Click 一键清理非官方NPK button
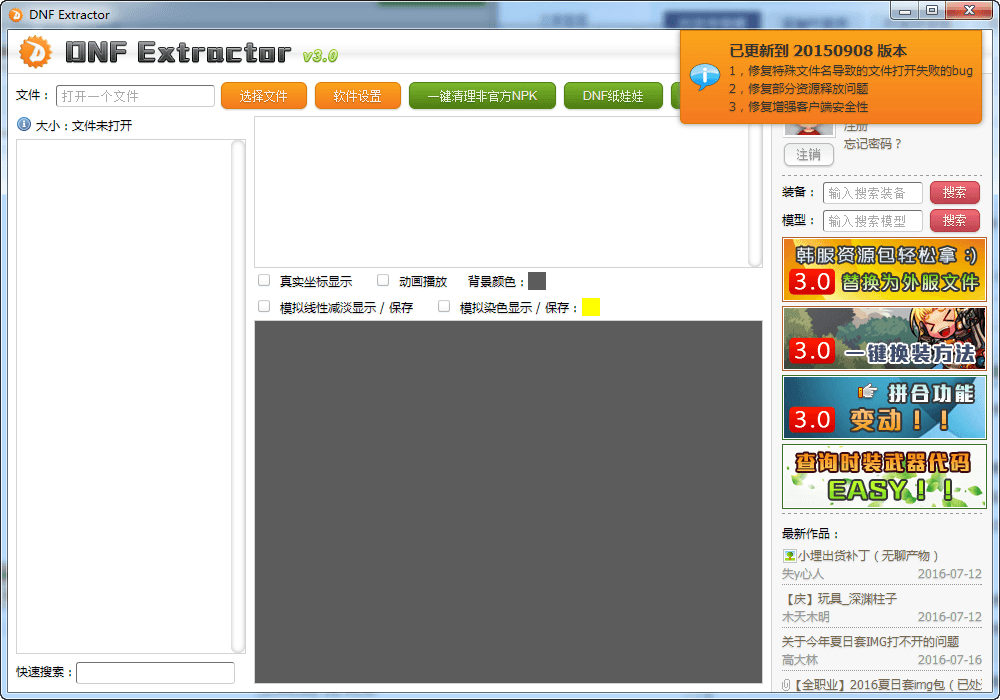The image size is (1000, 700). click(x=482, y=96)
